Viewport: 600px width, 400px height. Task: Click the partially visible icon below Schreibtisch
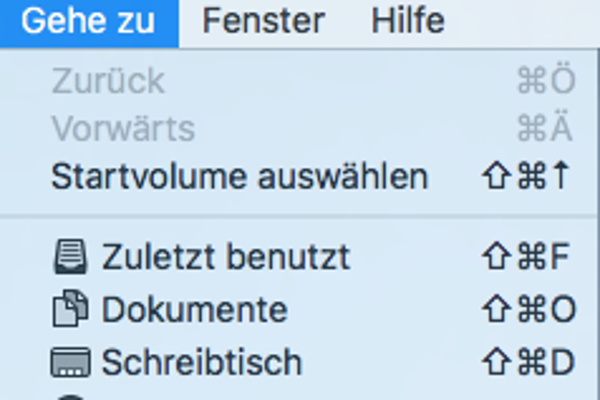coord(71,396)
